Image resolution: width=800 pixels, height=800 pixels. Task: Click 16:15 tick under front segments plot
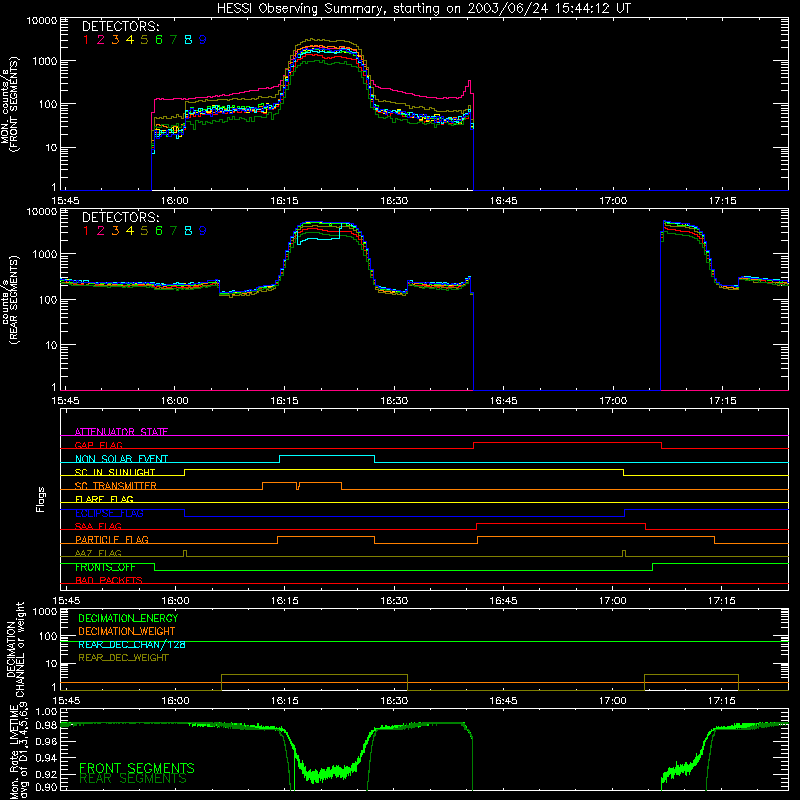click(x=284, y=201)
